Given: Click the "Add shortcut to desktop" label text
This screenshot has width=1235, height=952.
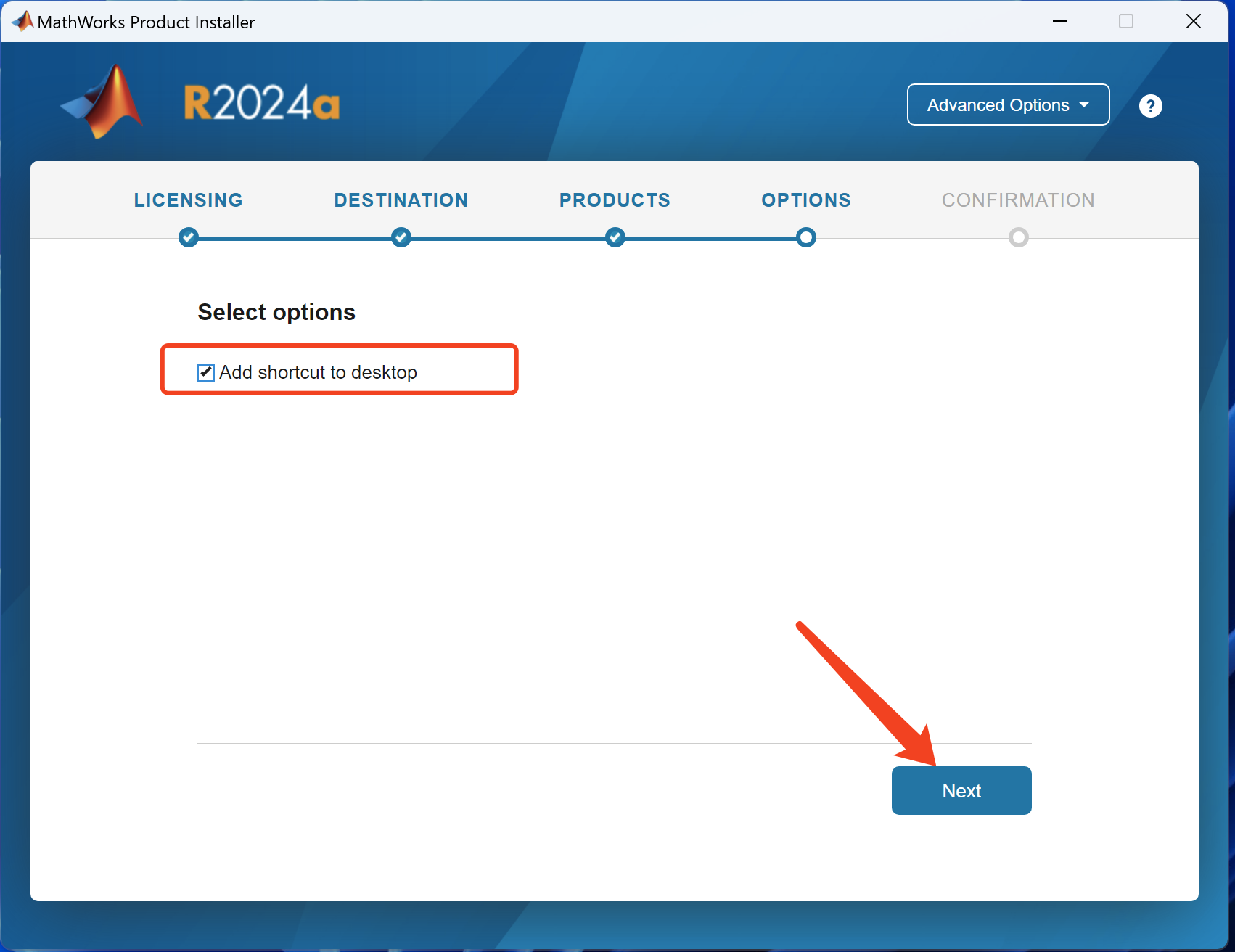Looking at the screenshot, I should (318, 372).
